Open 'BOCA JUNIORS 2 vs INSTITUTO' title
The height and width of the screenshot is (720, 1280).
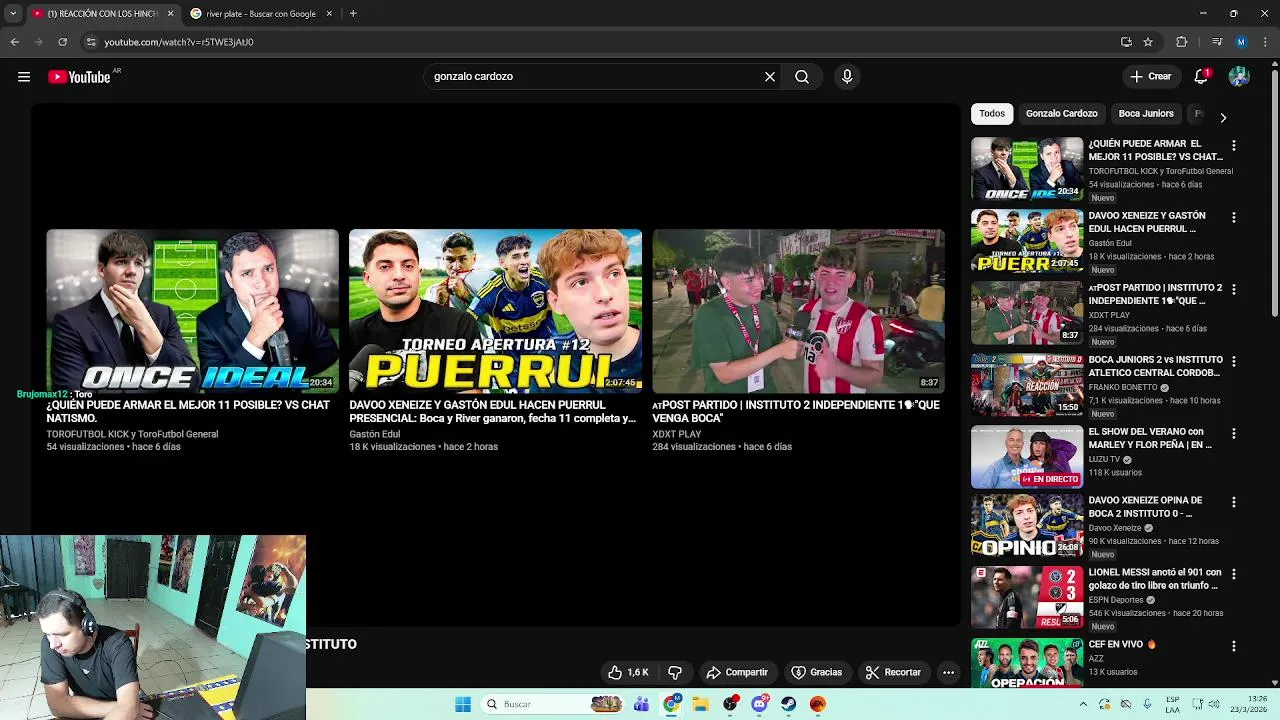(1155, 366)
